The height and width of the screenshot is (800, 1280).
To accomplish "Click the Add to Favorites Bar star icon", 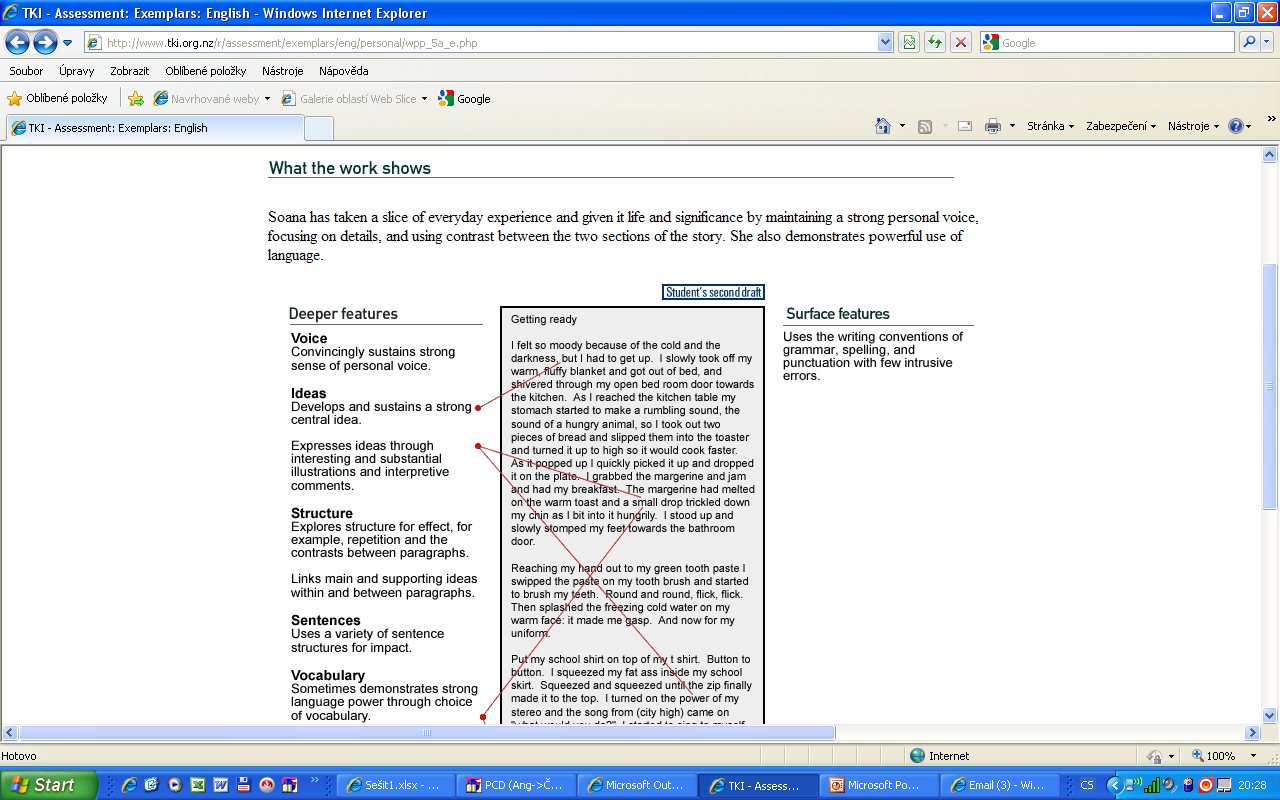I will [136, 99].
